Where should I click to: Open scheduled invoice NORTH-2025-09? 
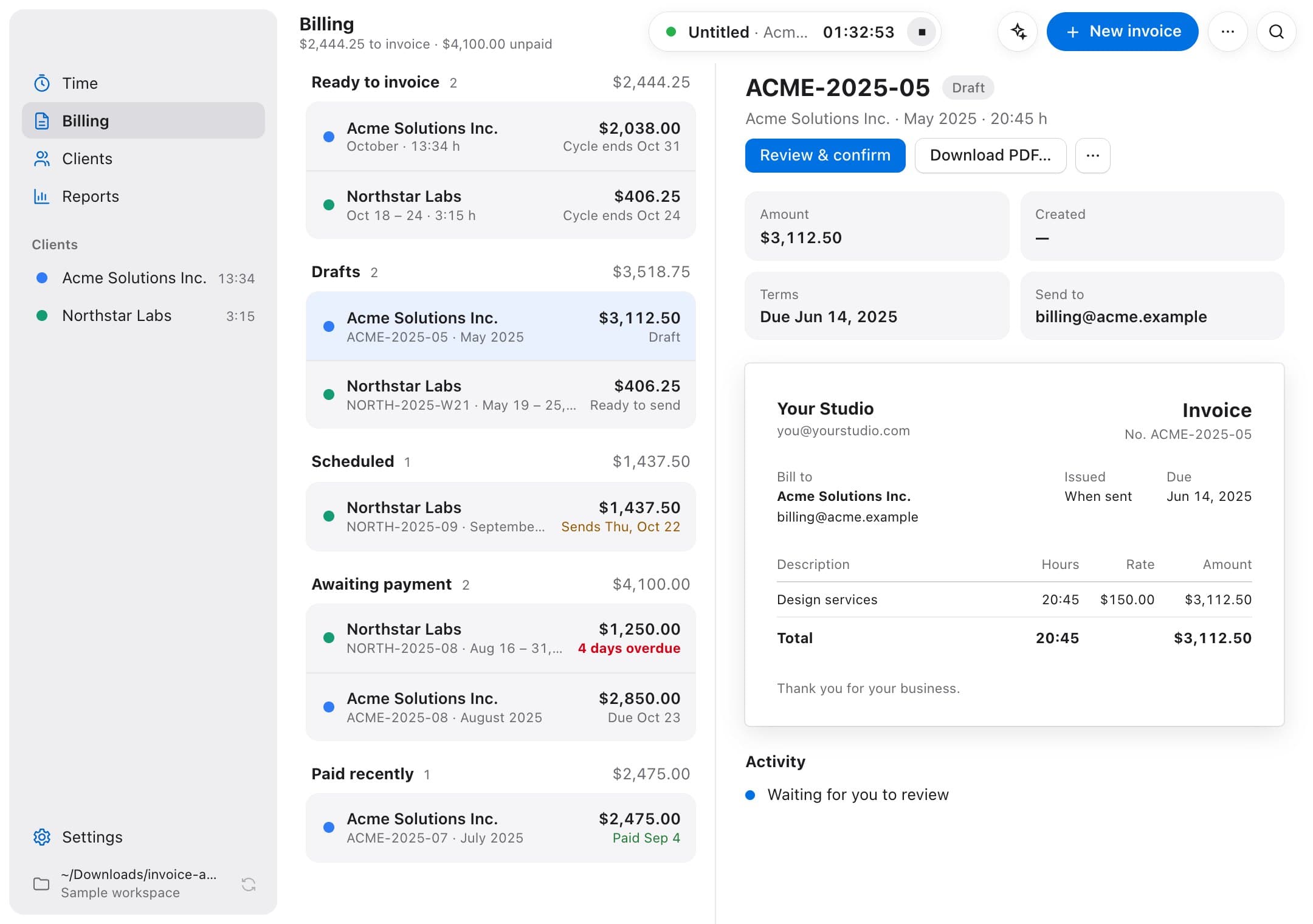501,516
